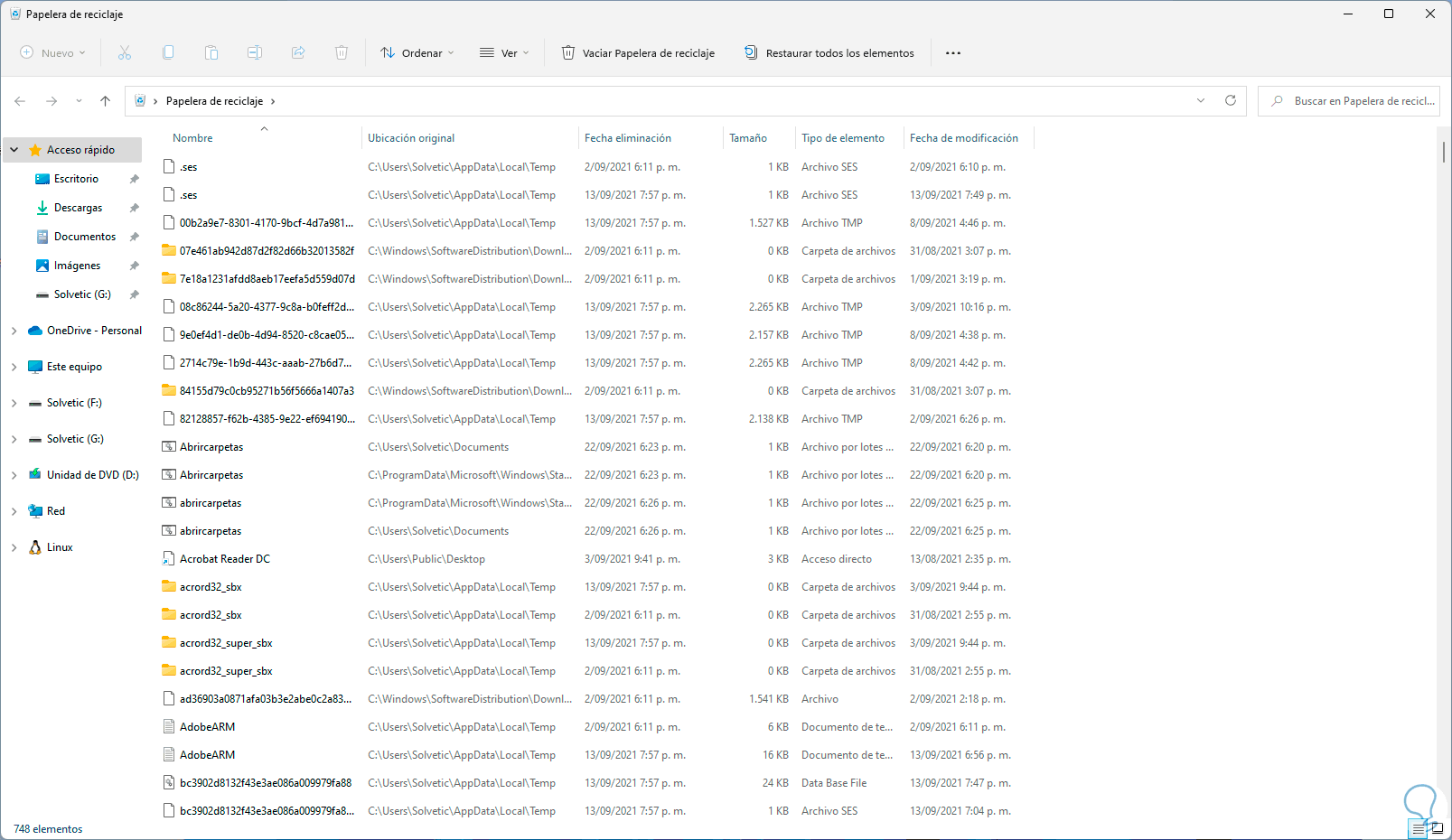Expand the Este equipo tree node

(x=14, y=367)
